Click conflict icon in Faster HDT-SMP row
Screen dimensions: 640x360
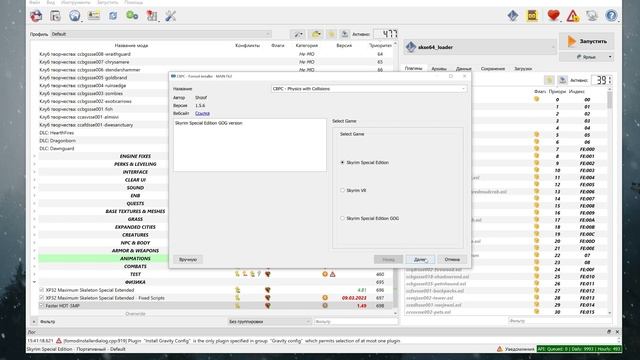(237, 306)
